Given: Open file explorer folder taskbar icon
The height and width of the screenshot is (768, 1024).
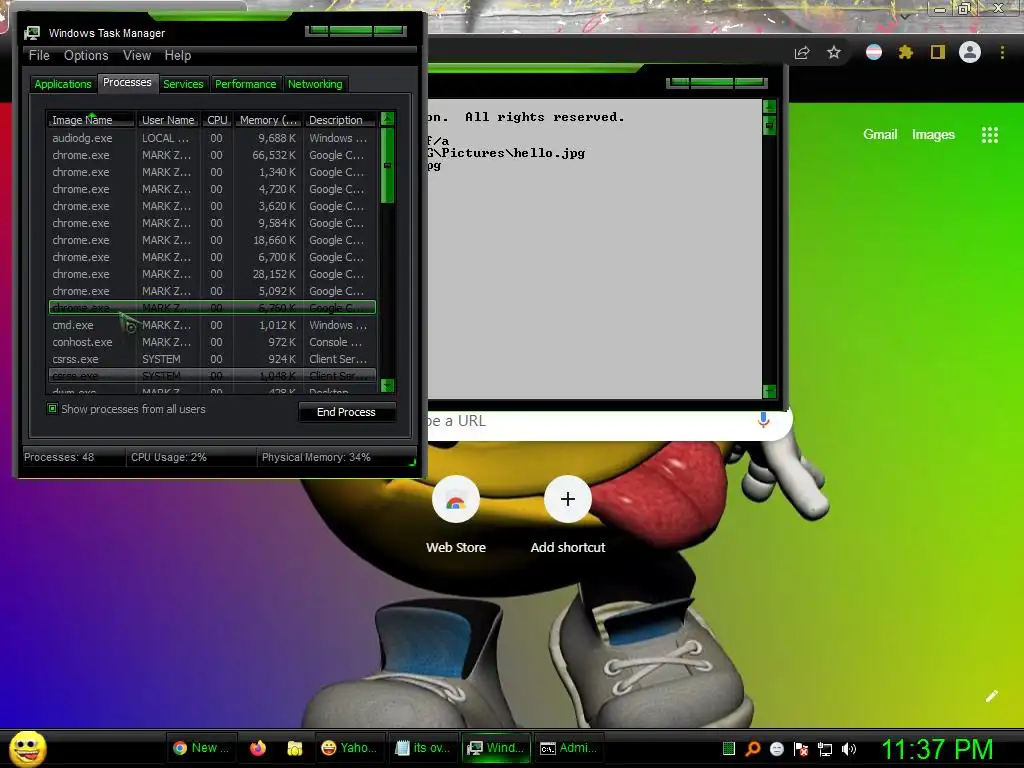Looking at the screenshot, I should click(295, 748).
